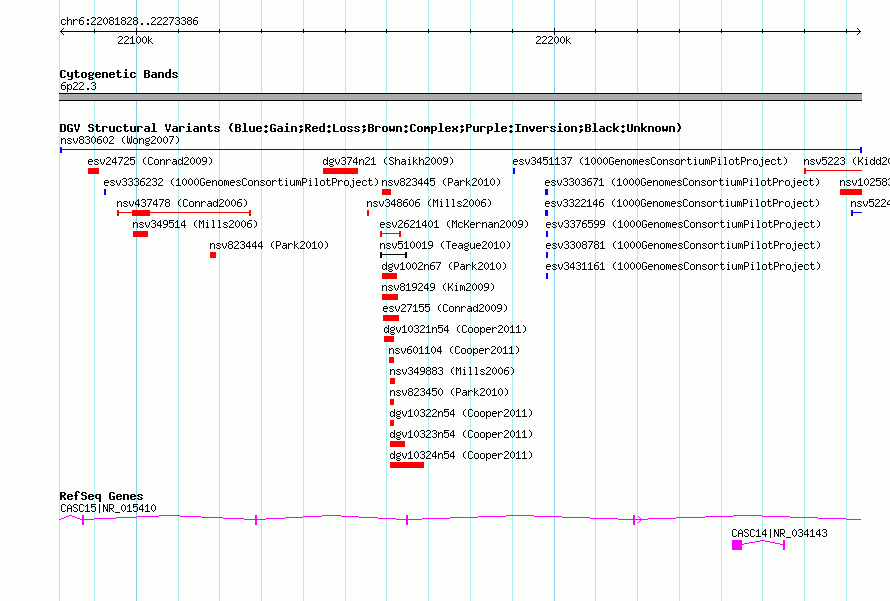
Task: Open variant esv27155 (Conrad2009) label
Action: point(445,308)
